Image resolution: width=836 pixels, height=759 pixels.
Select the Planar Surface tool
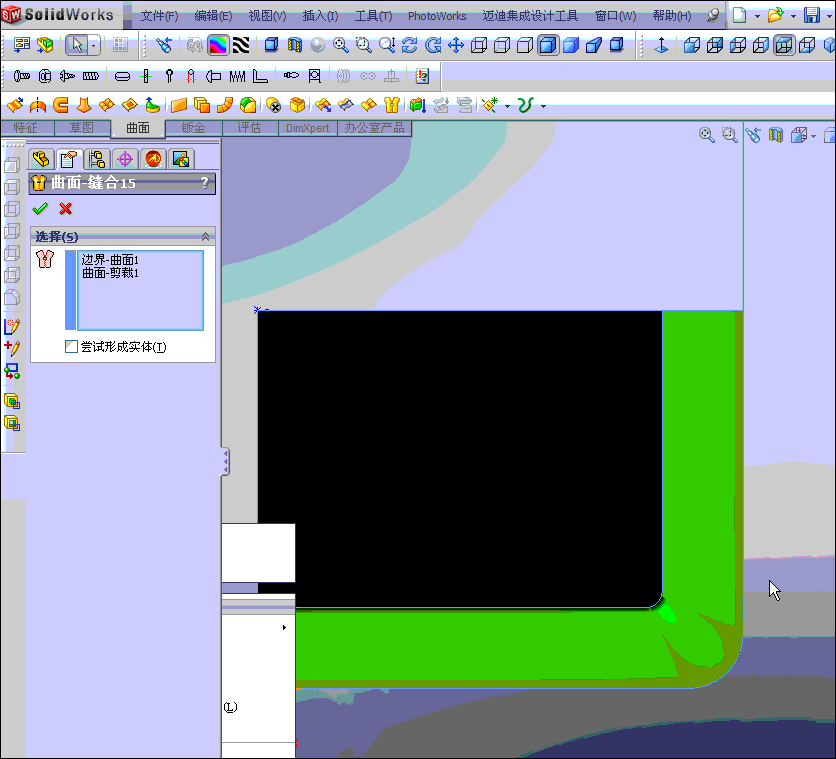[x=179, y=105]
